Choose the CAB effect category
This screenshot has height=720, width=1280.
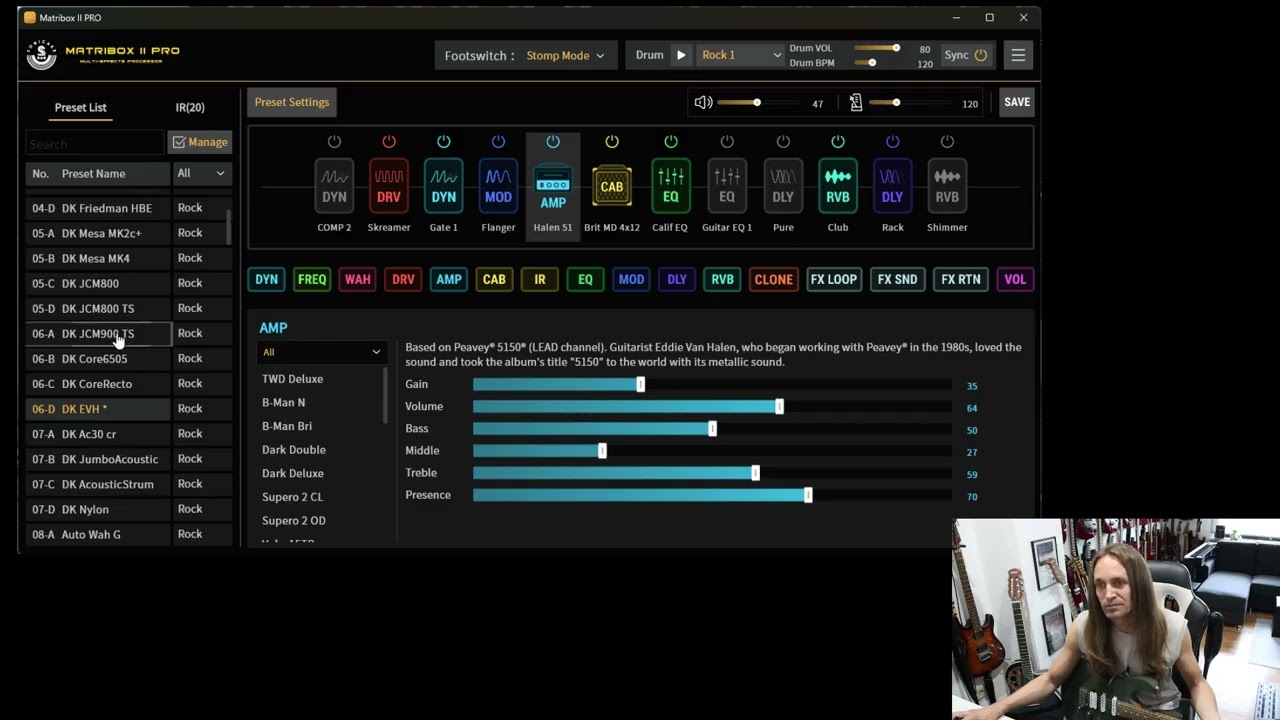tap(494, 280)
